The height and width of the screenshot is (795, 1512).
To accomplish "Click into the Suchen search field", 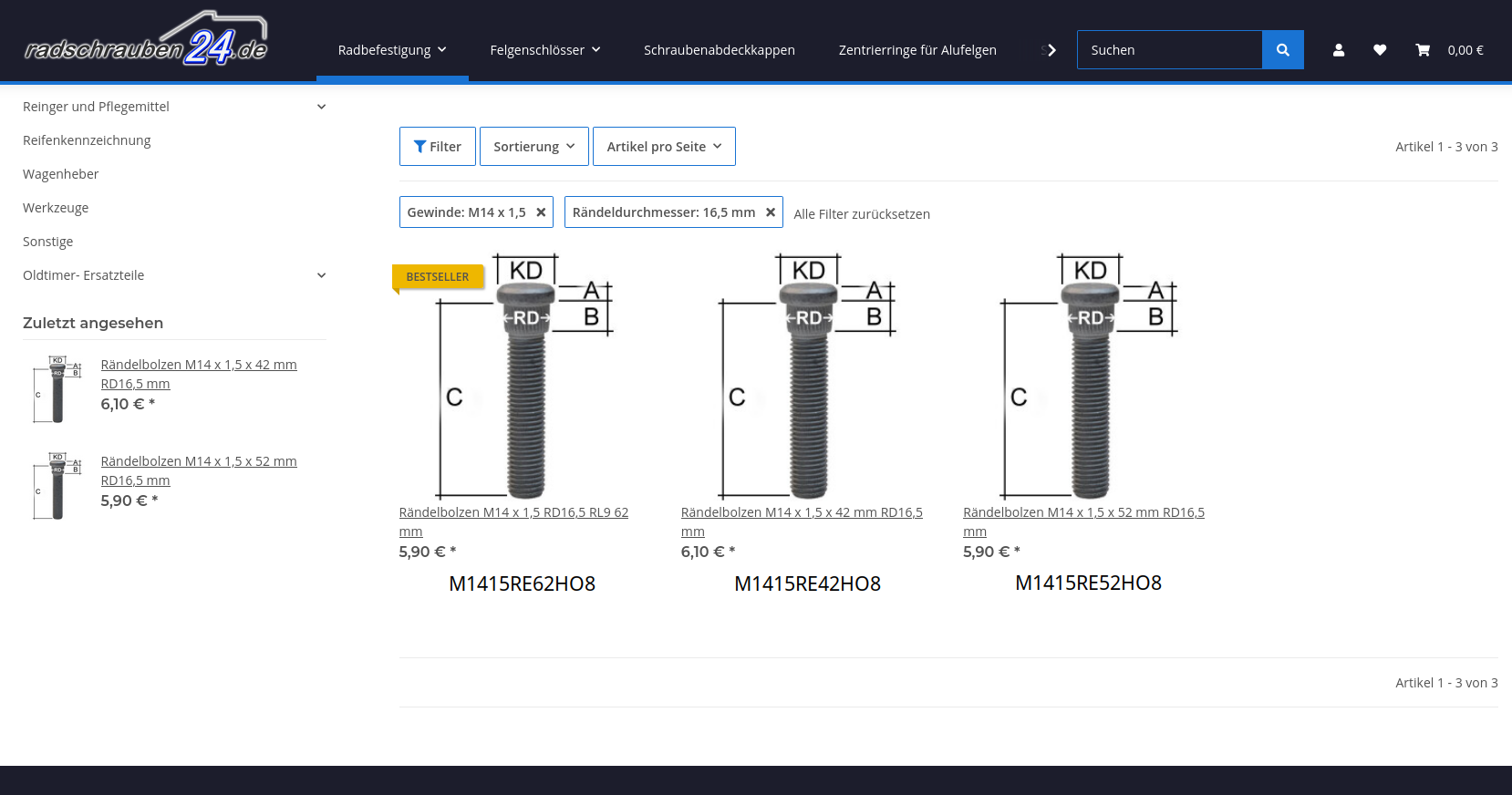I will point(1169,50).
